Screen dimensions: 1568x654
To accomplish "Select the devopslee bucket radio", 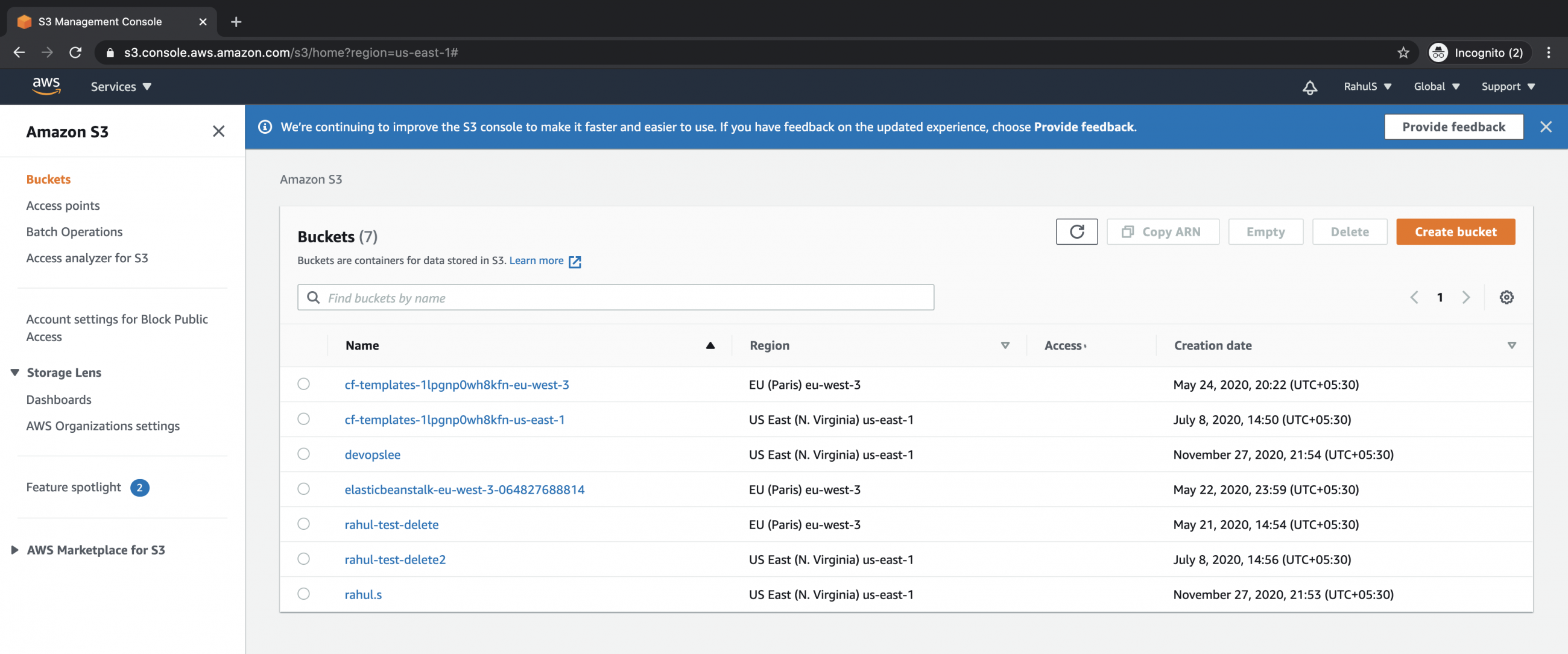I will (x=303, y=454).
